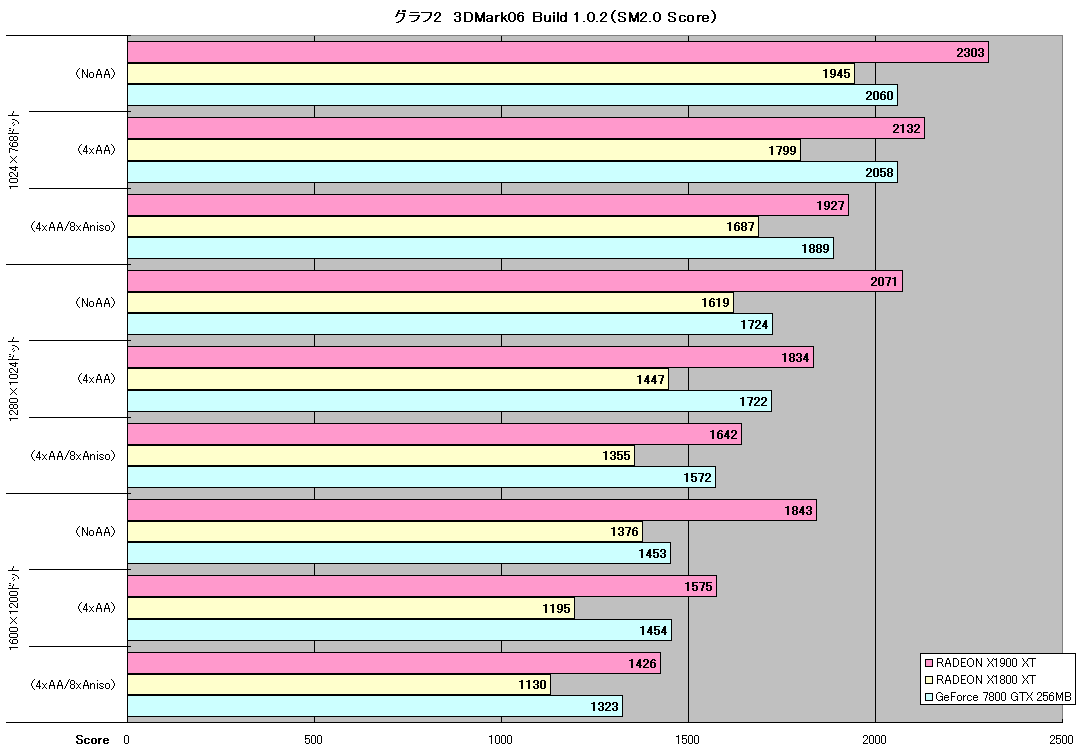This screenshot has width=1081, height=754.
Task: Click the 1280×1024 resolution axis label
Action: tap(14, 378)
